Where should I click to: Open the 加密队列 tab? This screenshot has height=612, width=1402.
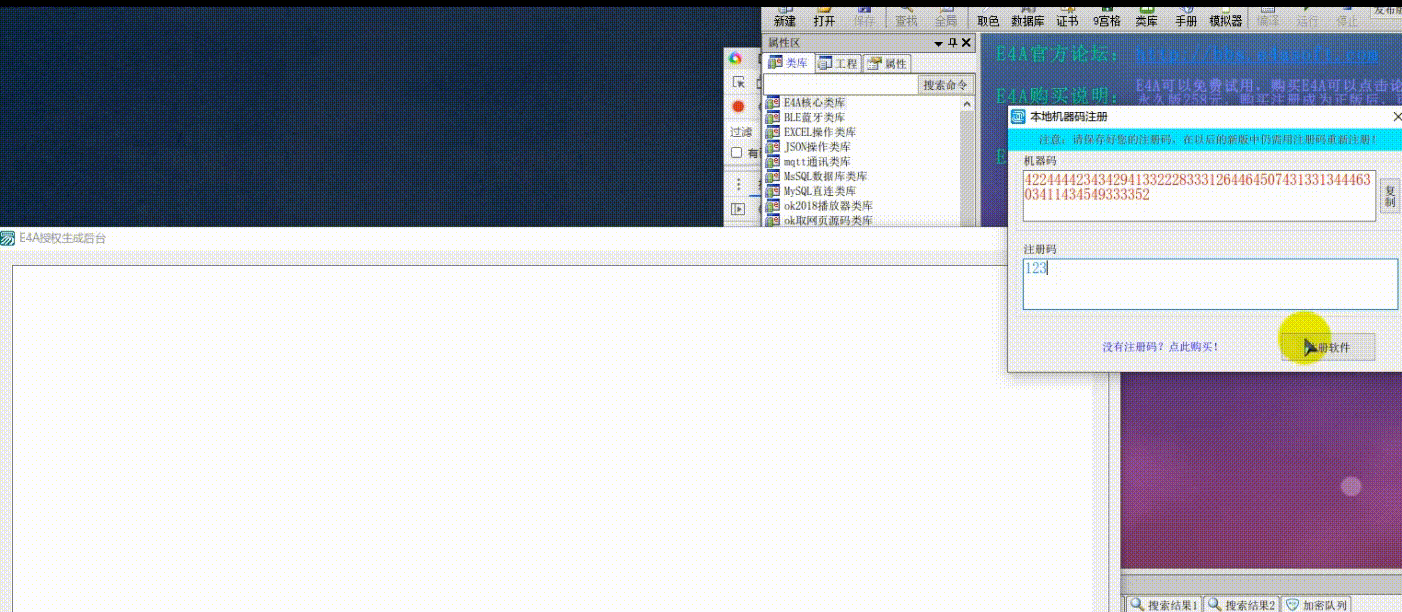[x=1315, y=604]
